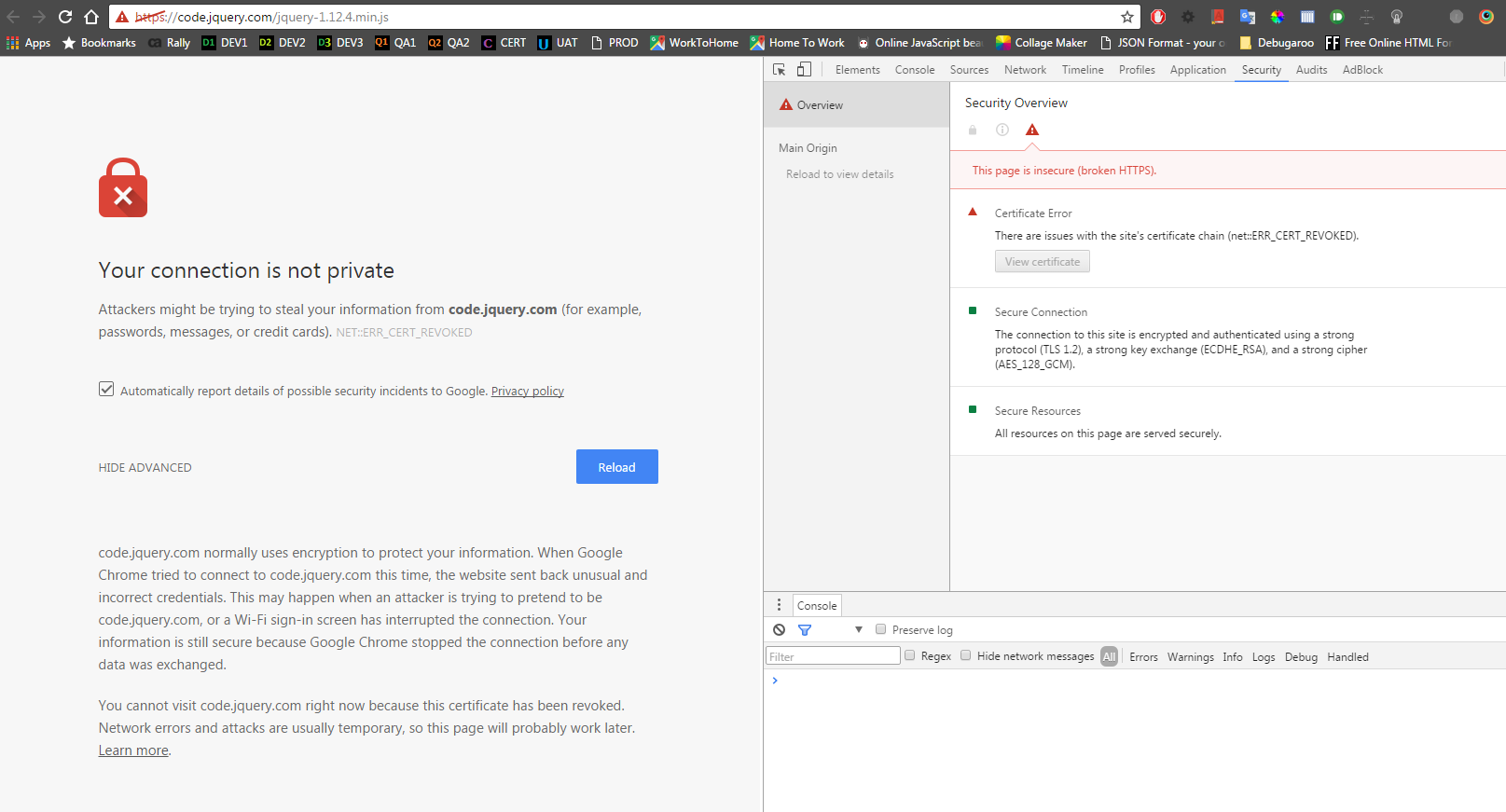1506x812 pixels.
Task: Select Overview in Security sidebar
Action: click(856, 105)
